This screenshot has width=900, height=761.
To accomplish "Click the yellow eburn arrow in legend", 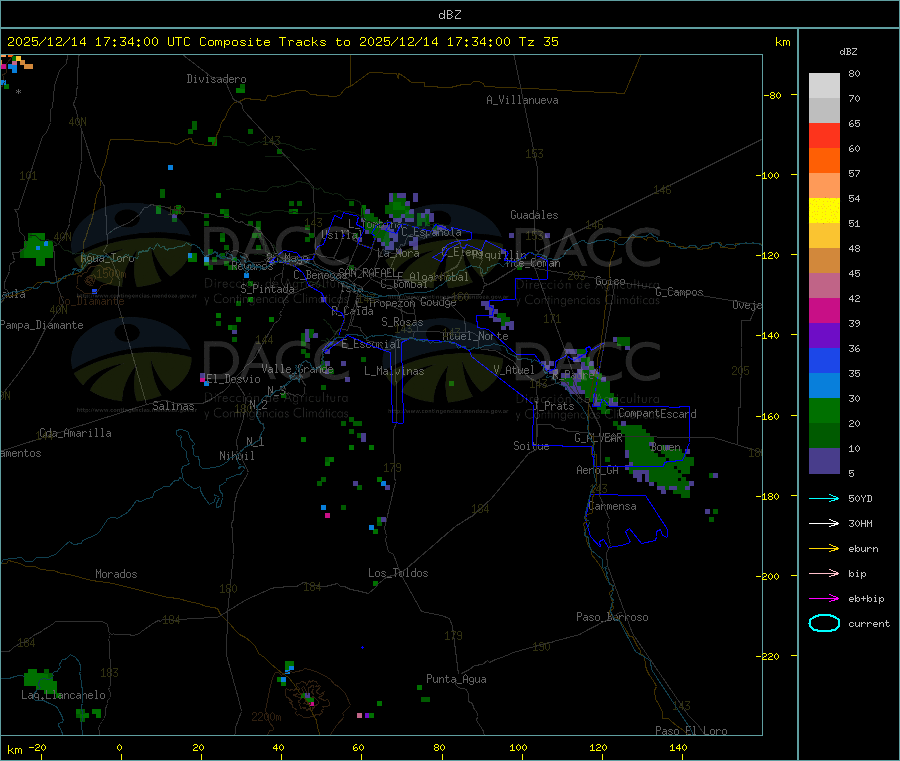I will [x=824, y=549].
